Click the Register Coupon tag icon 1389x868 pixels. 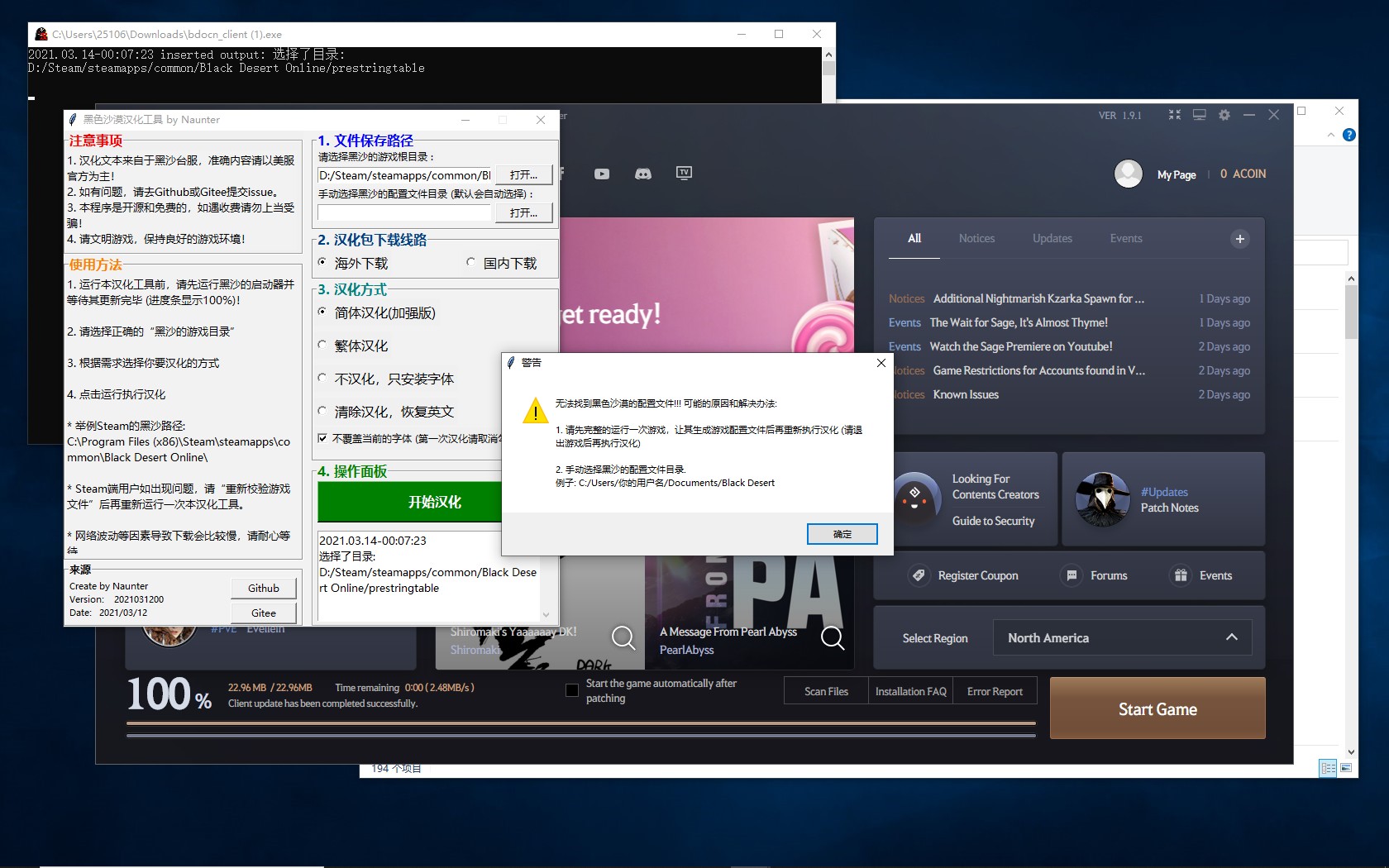coord(919,575)
